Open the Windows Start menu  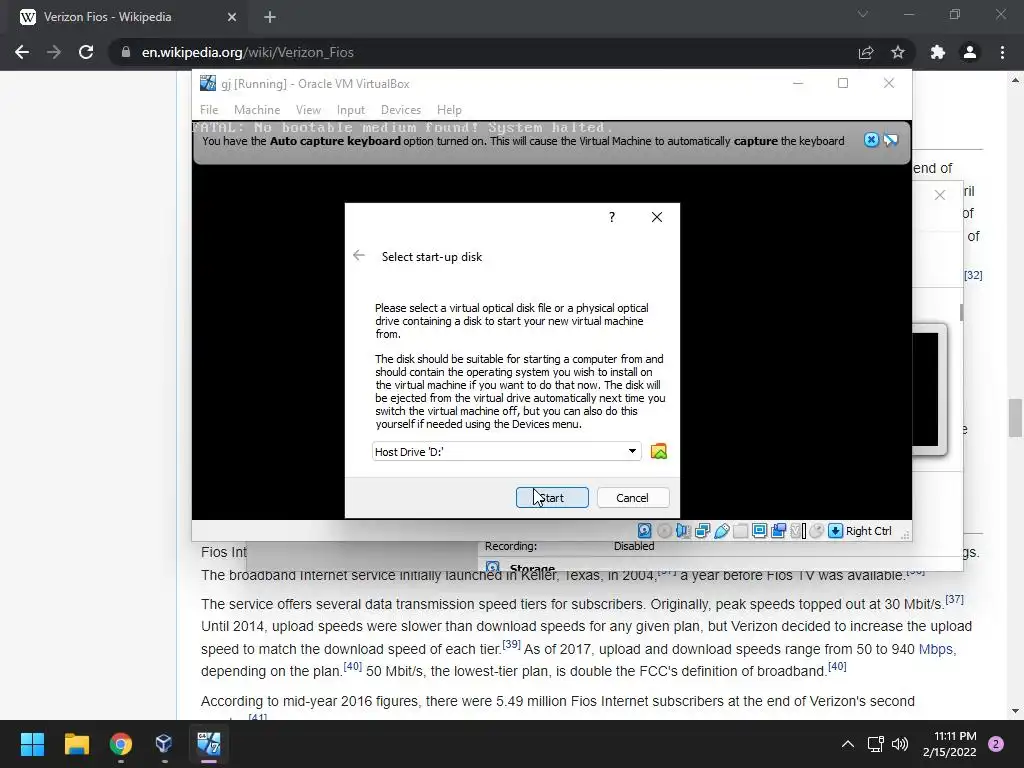tap(32, 744)
